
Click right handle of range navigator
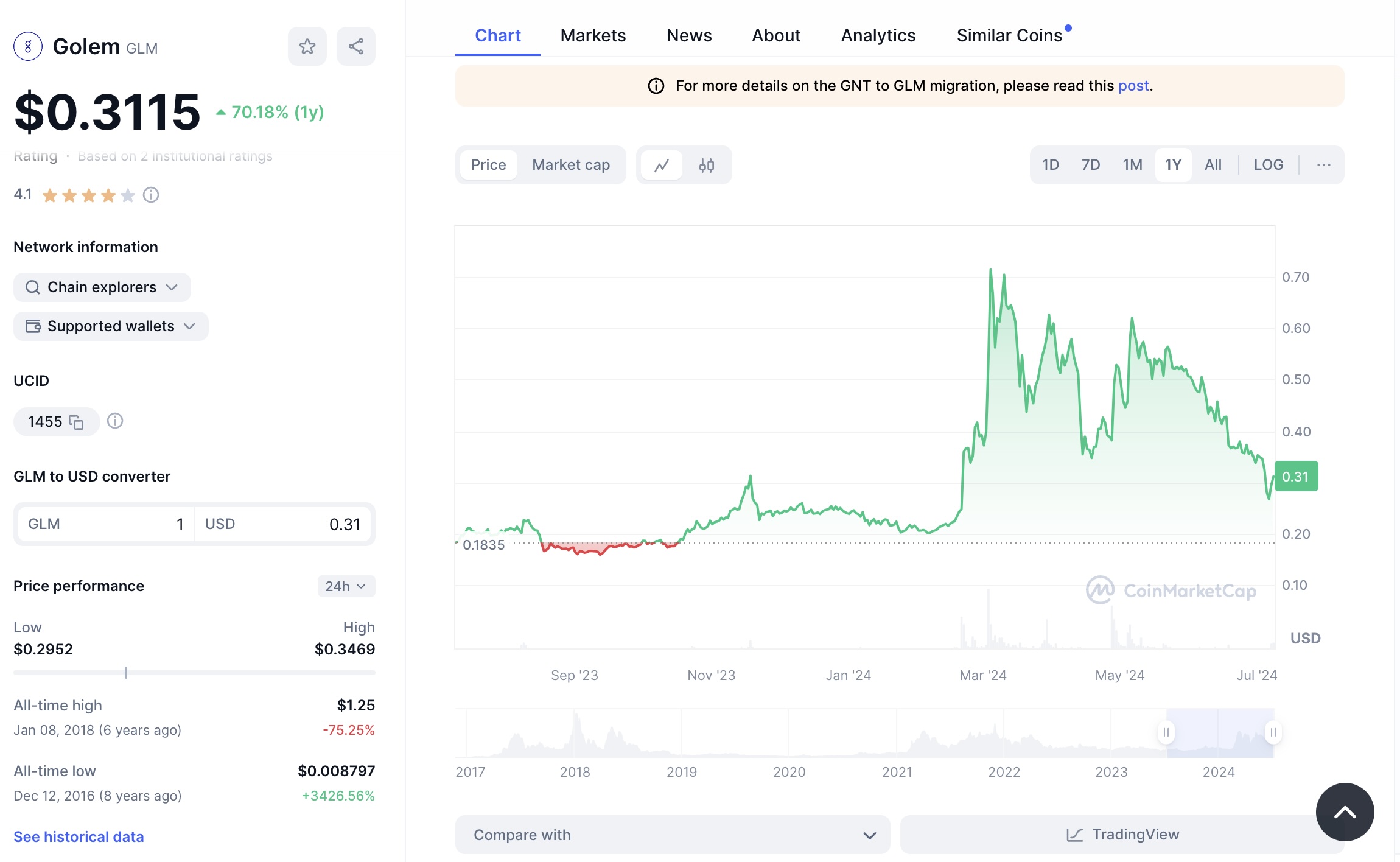click(x=1273, y=732)
